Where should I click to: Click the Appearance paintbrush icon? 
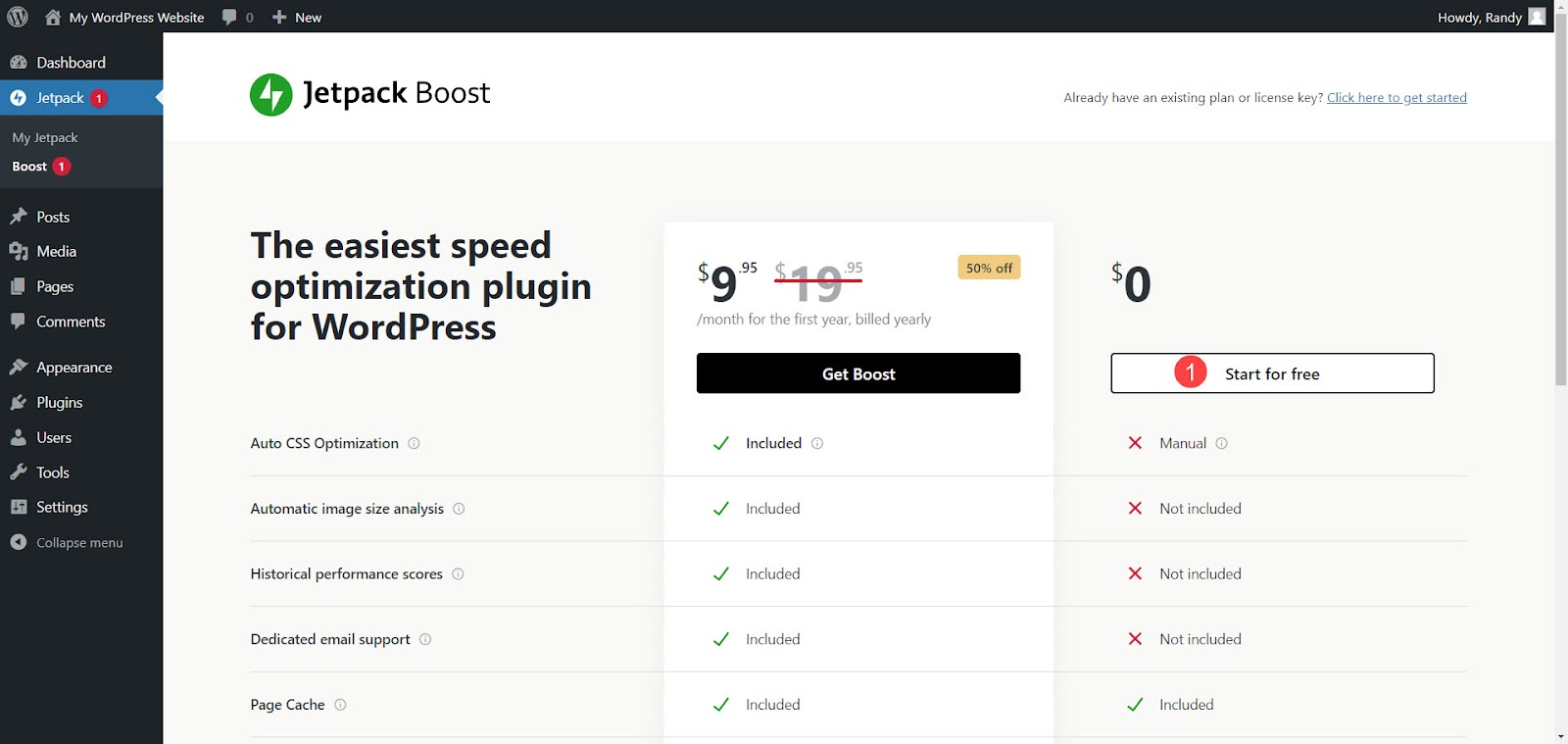(19, 368)
